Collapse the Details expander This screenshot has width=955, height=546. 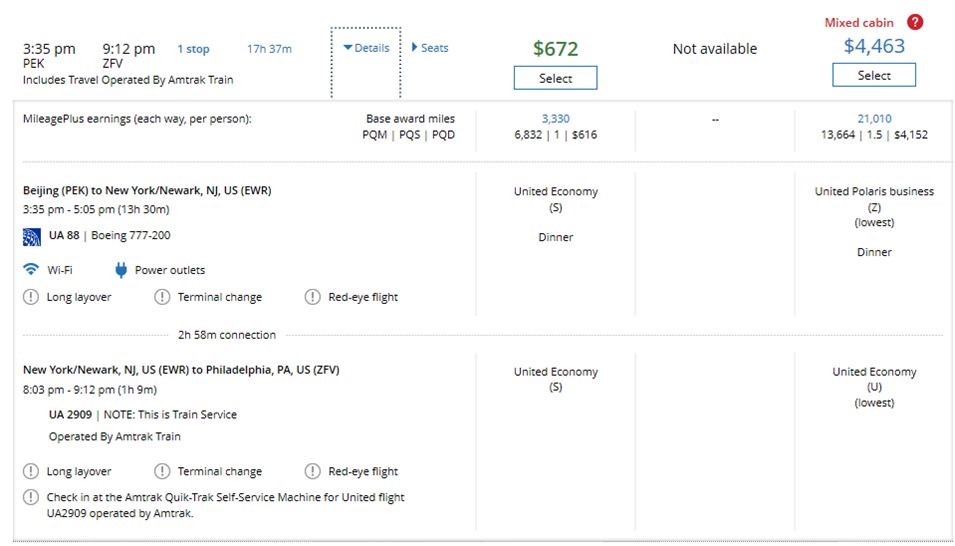click(366, 48)
